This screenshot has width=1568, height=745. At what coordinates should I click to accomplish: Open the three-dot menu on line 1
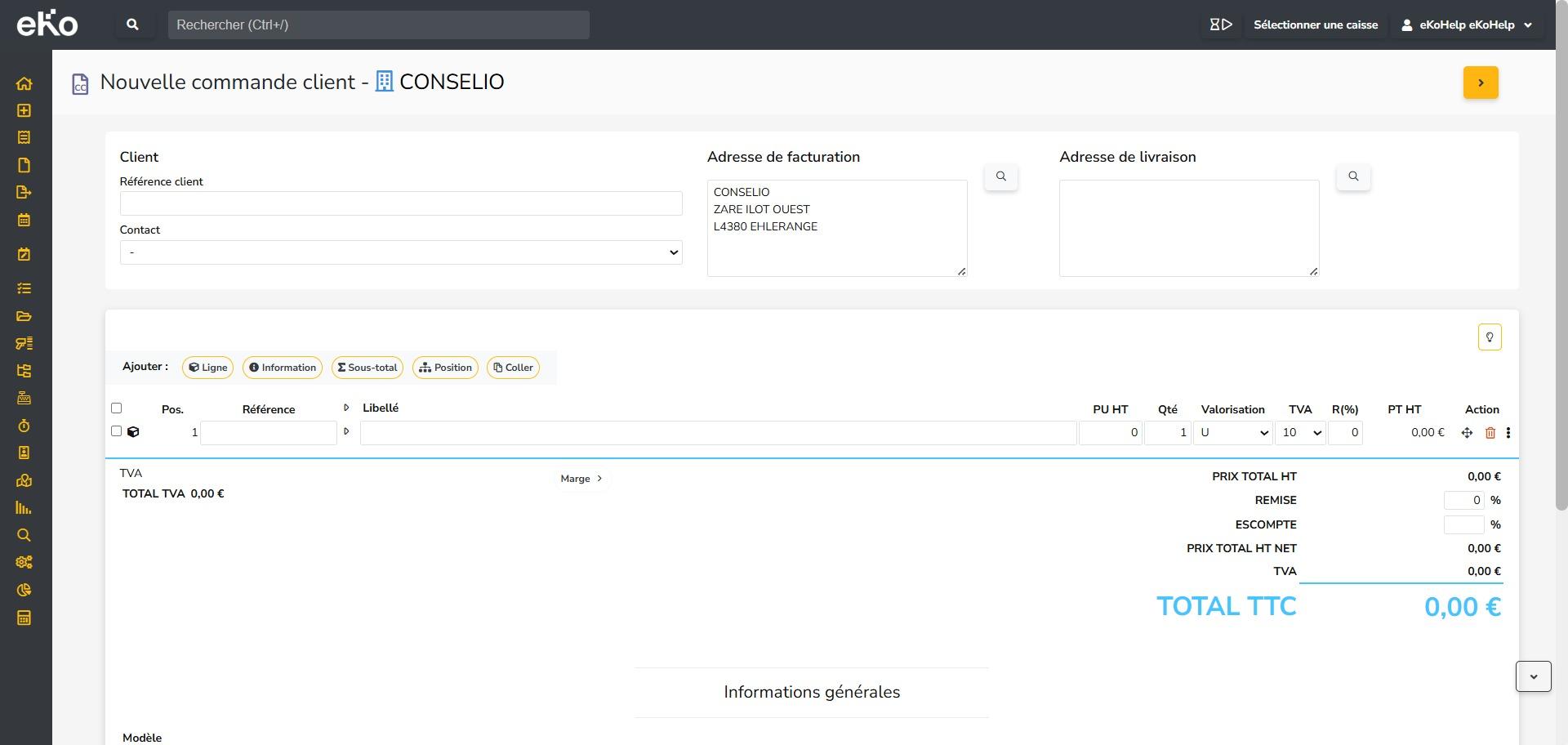pos(1508,433)
